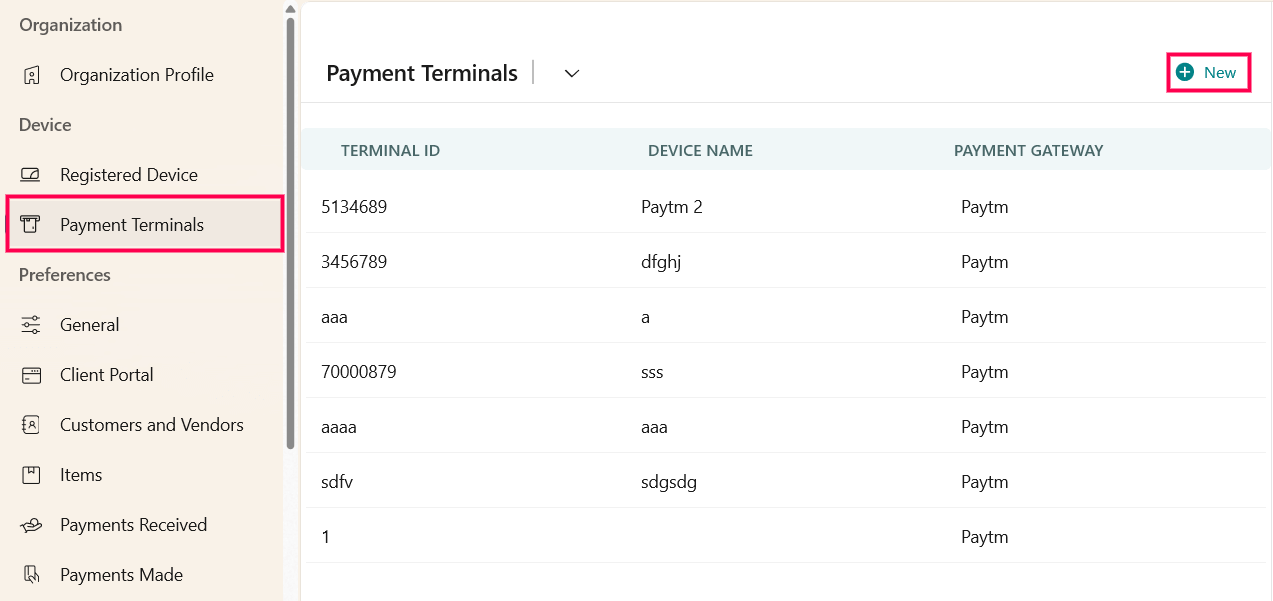Click the Payments Received hand icon
Image resolution: width=1273 pixels, height=601 pixels.
31,525
